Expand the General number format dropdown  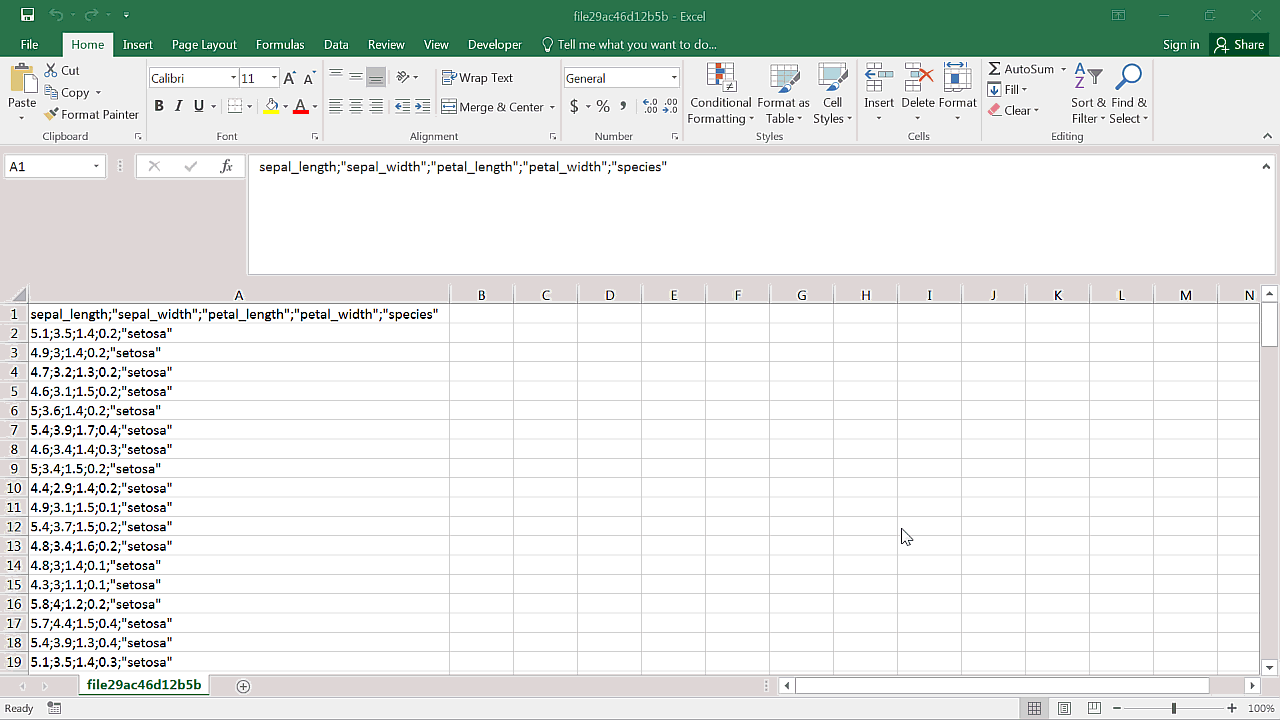674,78
